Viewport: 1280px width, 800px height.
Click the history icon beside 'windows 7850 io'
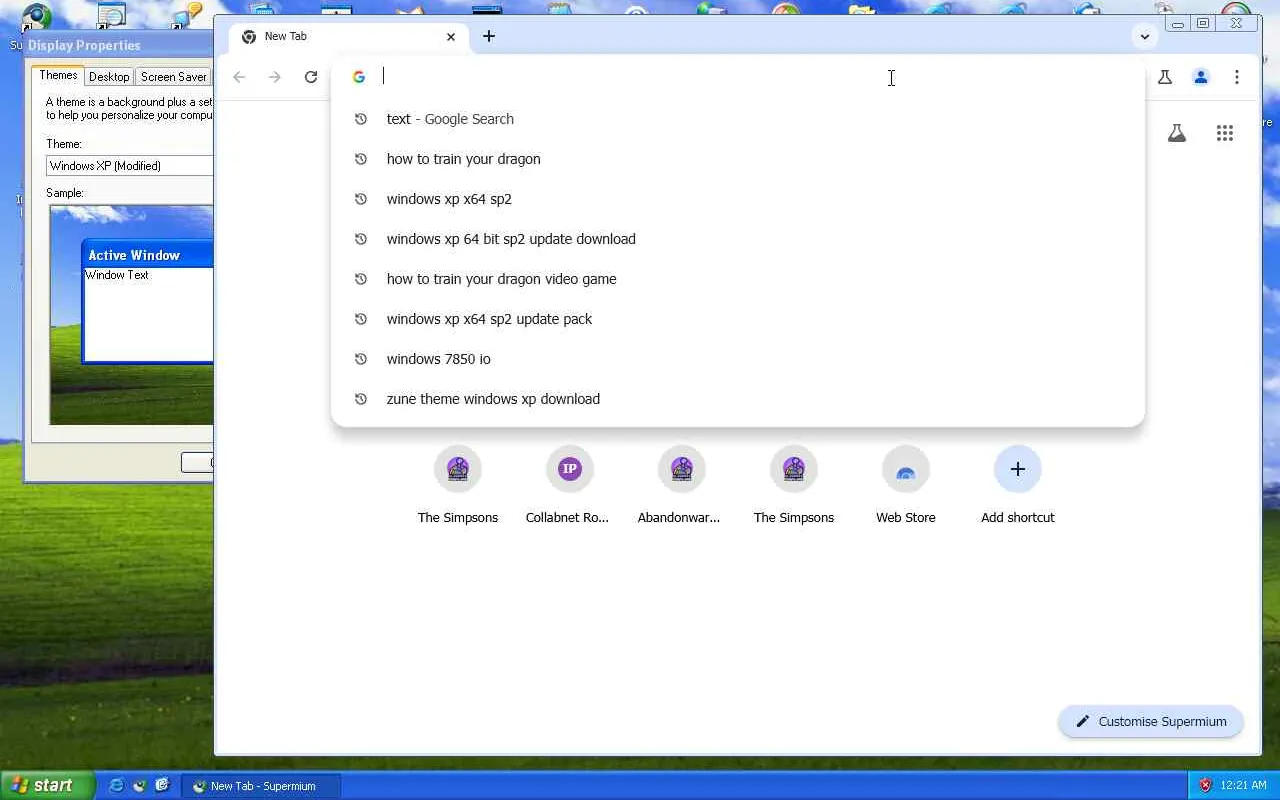click(361, 359)
